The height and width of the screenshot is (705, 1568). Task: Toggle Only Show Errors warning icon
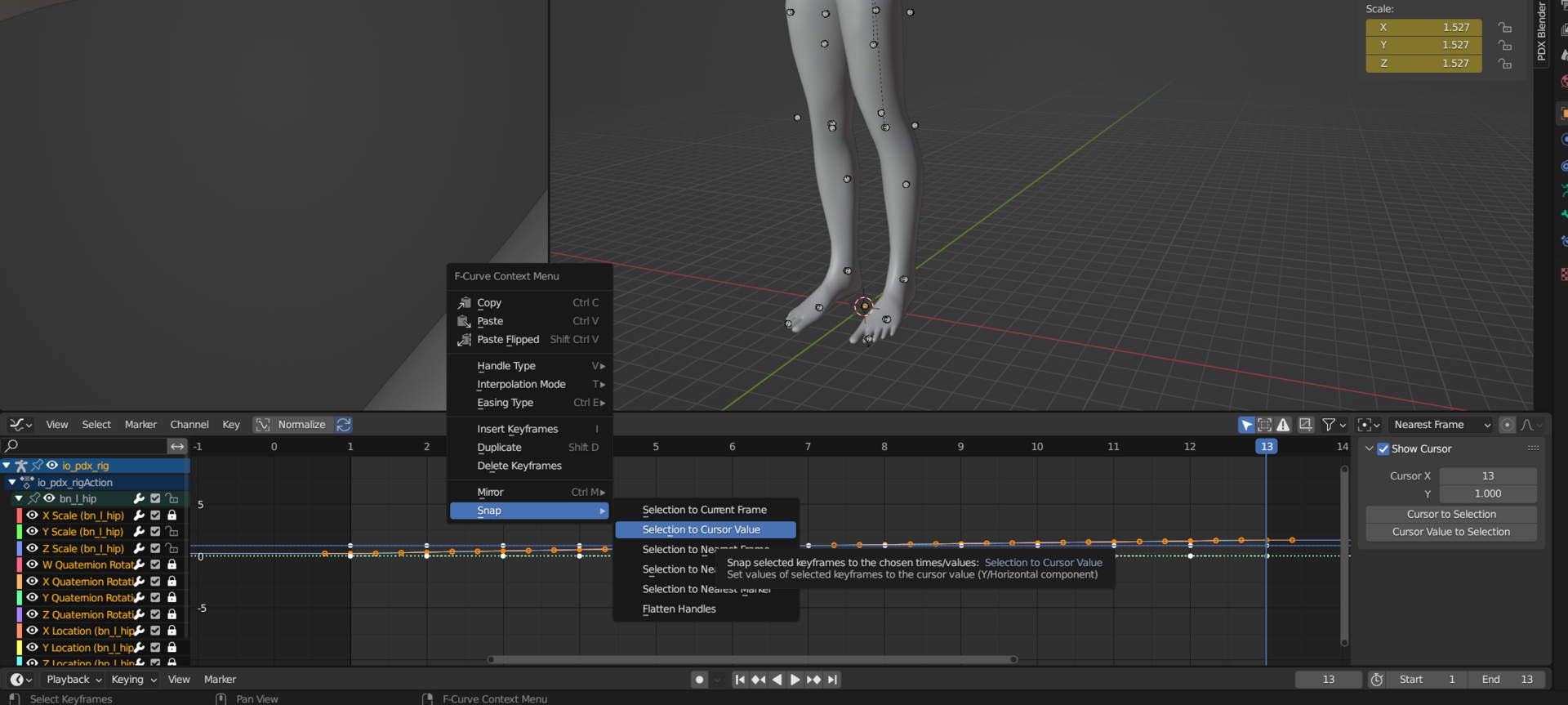tap(1284, 425)
